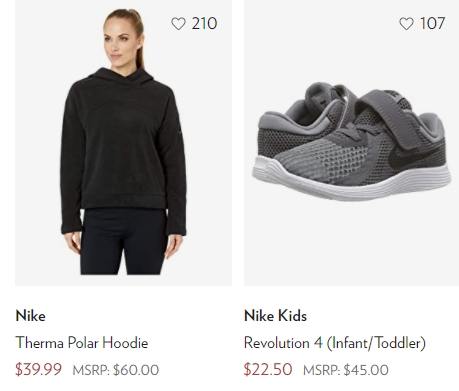Image resolution: width=459 pixels, height=391 pixels.
Task: Click the 107 favorites count on the shoe card
Action: [x=432, y=23]
